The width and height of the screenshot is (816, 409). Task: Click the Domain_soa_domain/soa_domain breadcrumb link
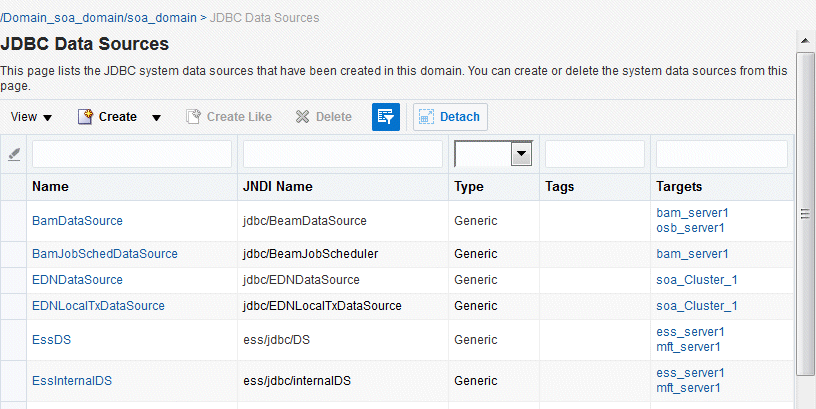click(x=99, y=18)
